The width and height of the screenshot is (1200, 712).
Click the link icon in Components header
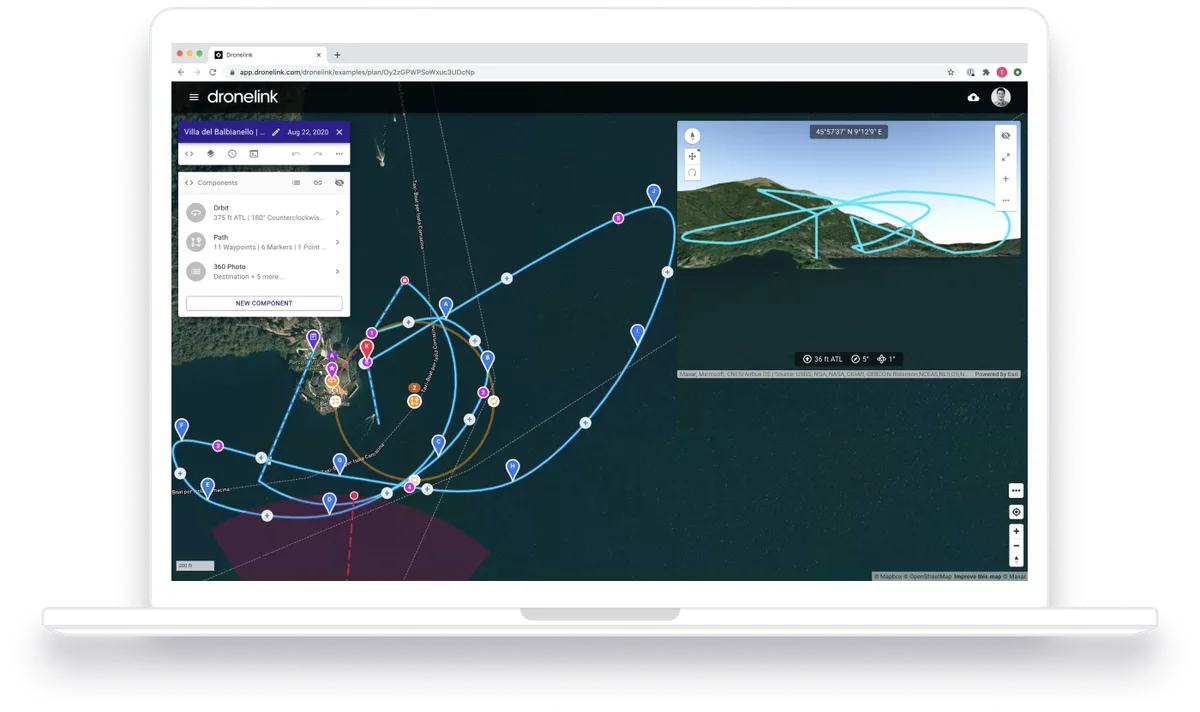tap(318, 183)
